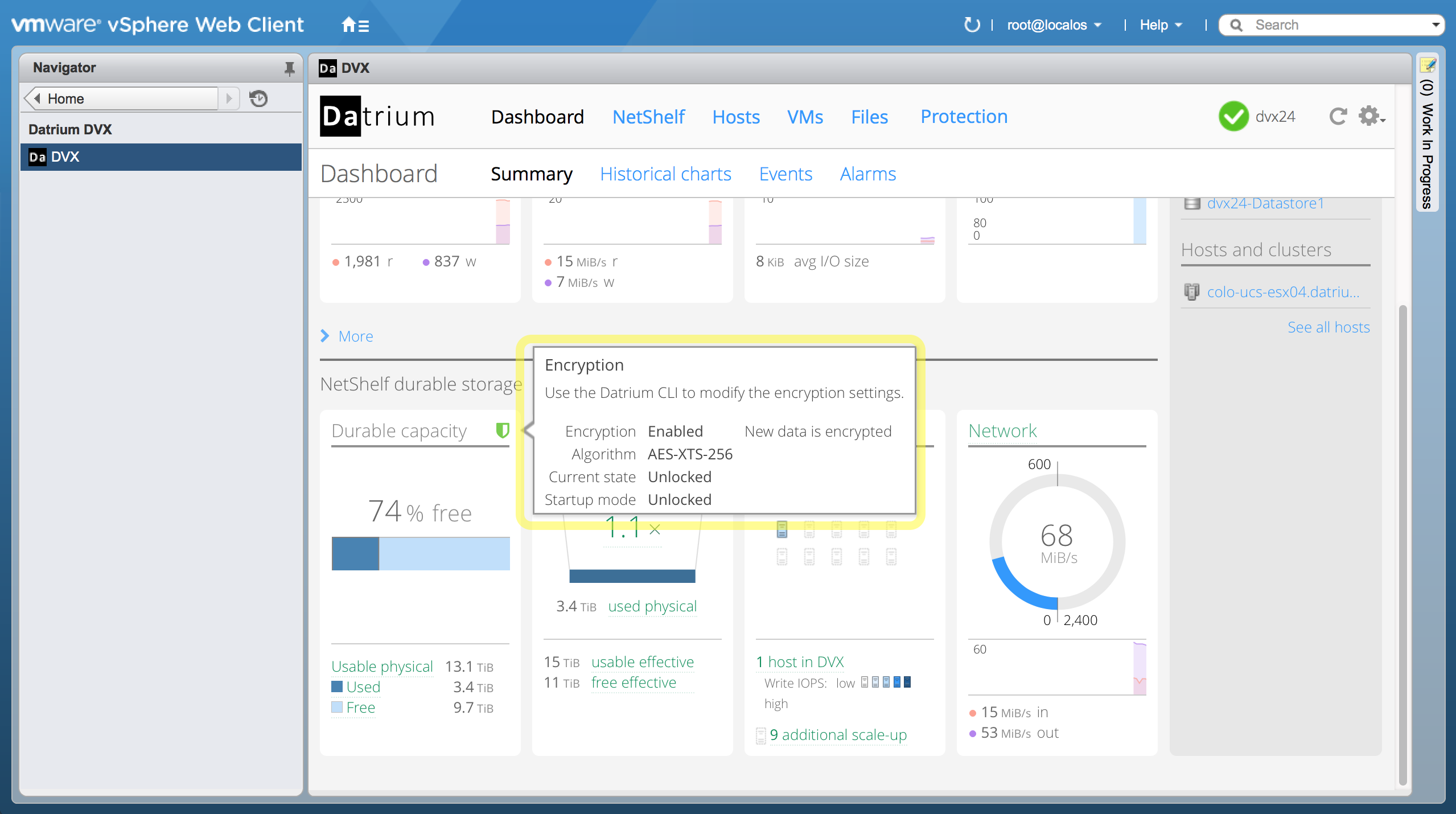Click the usable effective link
1456x814 pixels.
pos(643,662)
